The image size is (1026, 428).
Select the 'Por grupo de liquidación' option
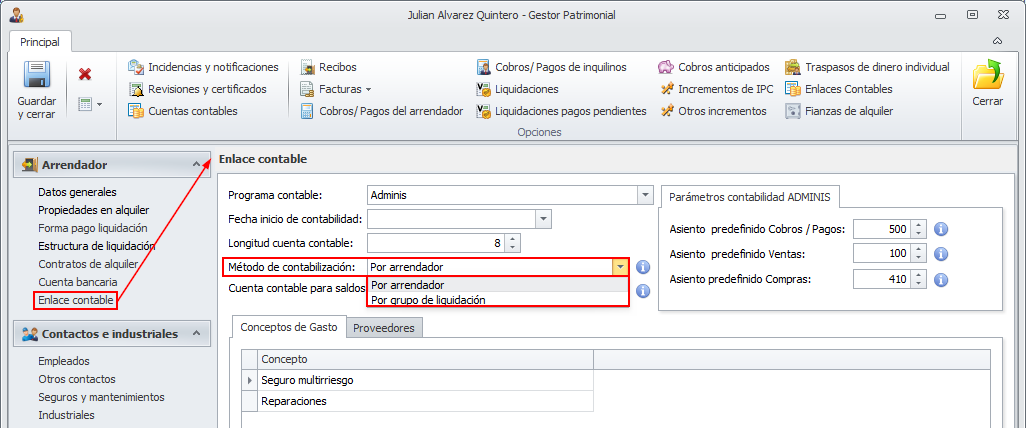(428, 299)
